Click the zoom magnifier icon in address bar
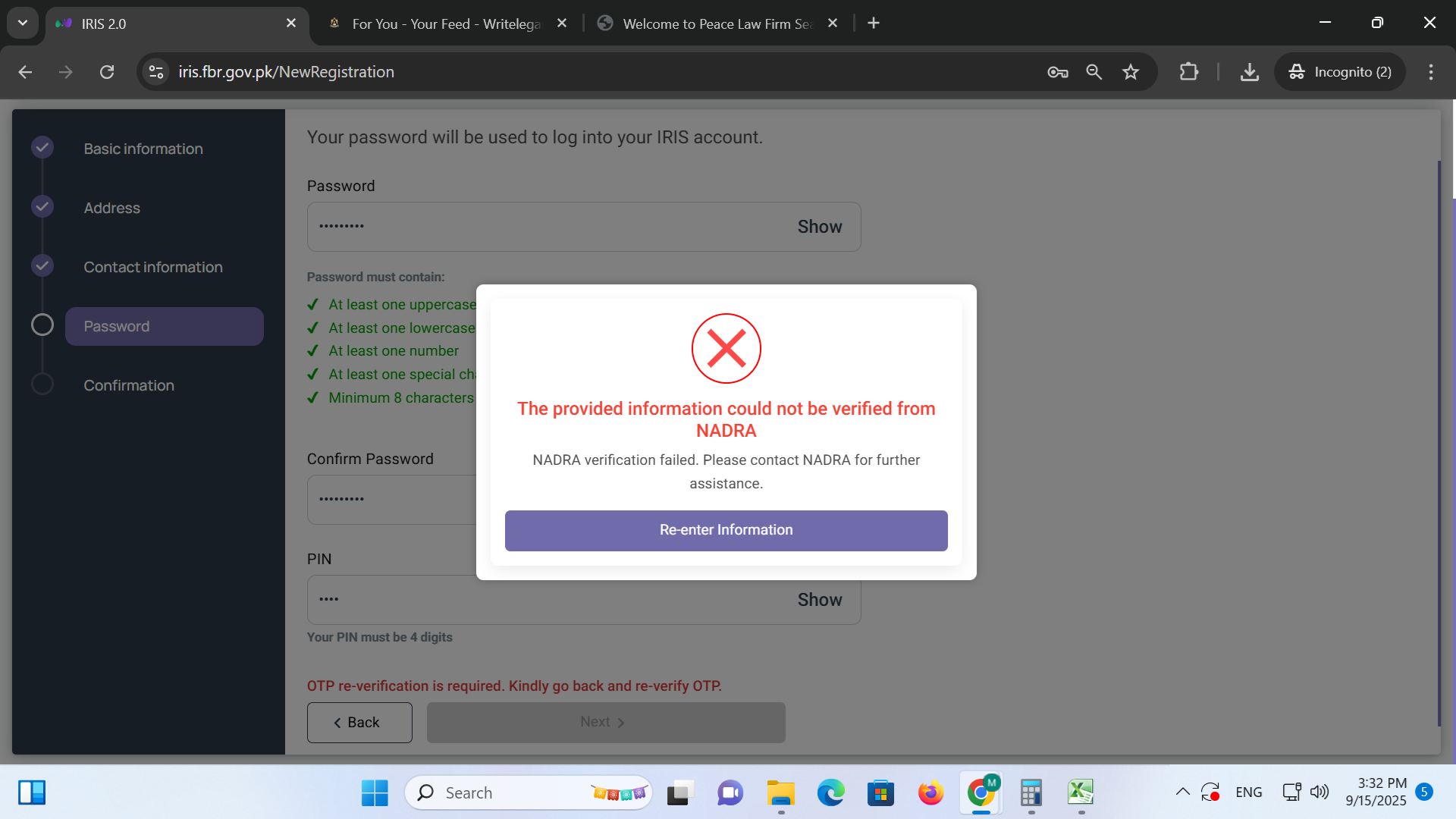 pyautogui.click(x=1094, y=72)
